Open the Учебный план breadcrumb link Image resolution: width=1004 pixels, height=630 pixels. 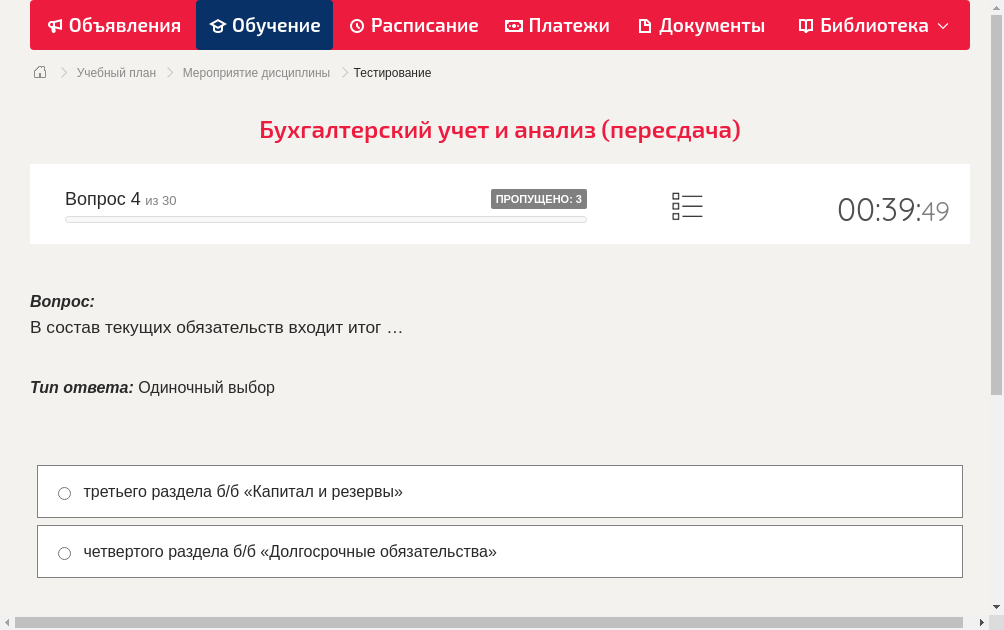tap(114, 72)
